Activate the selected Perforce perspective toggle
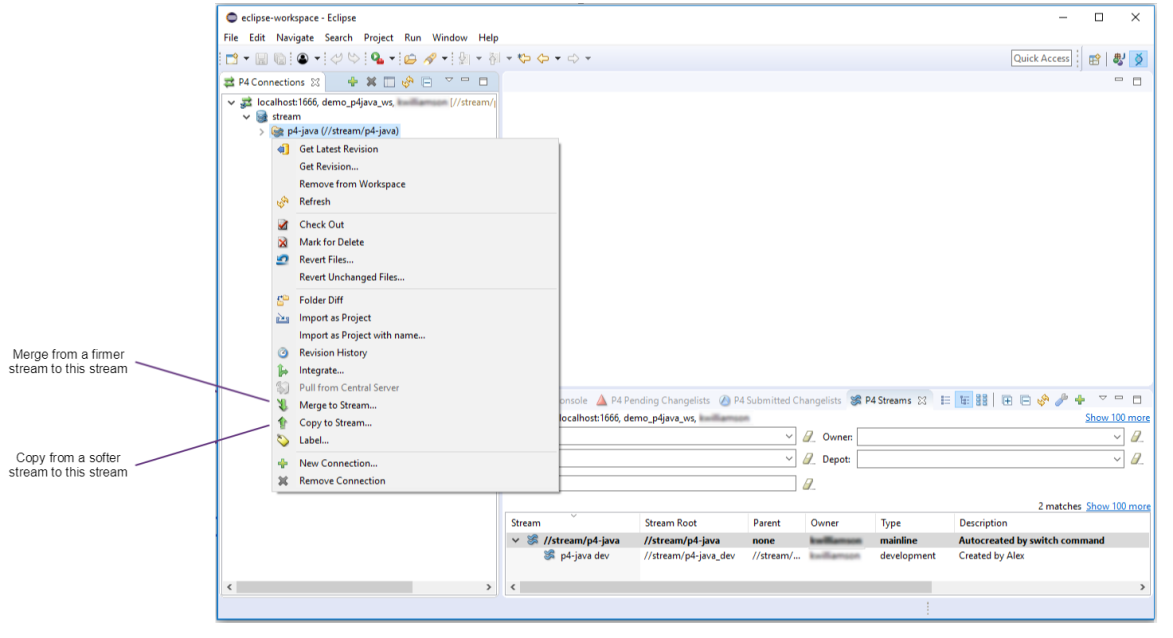The width and height of the screenshot is (1173, 638). (1139, 59)
